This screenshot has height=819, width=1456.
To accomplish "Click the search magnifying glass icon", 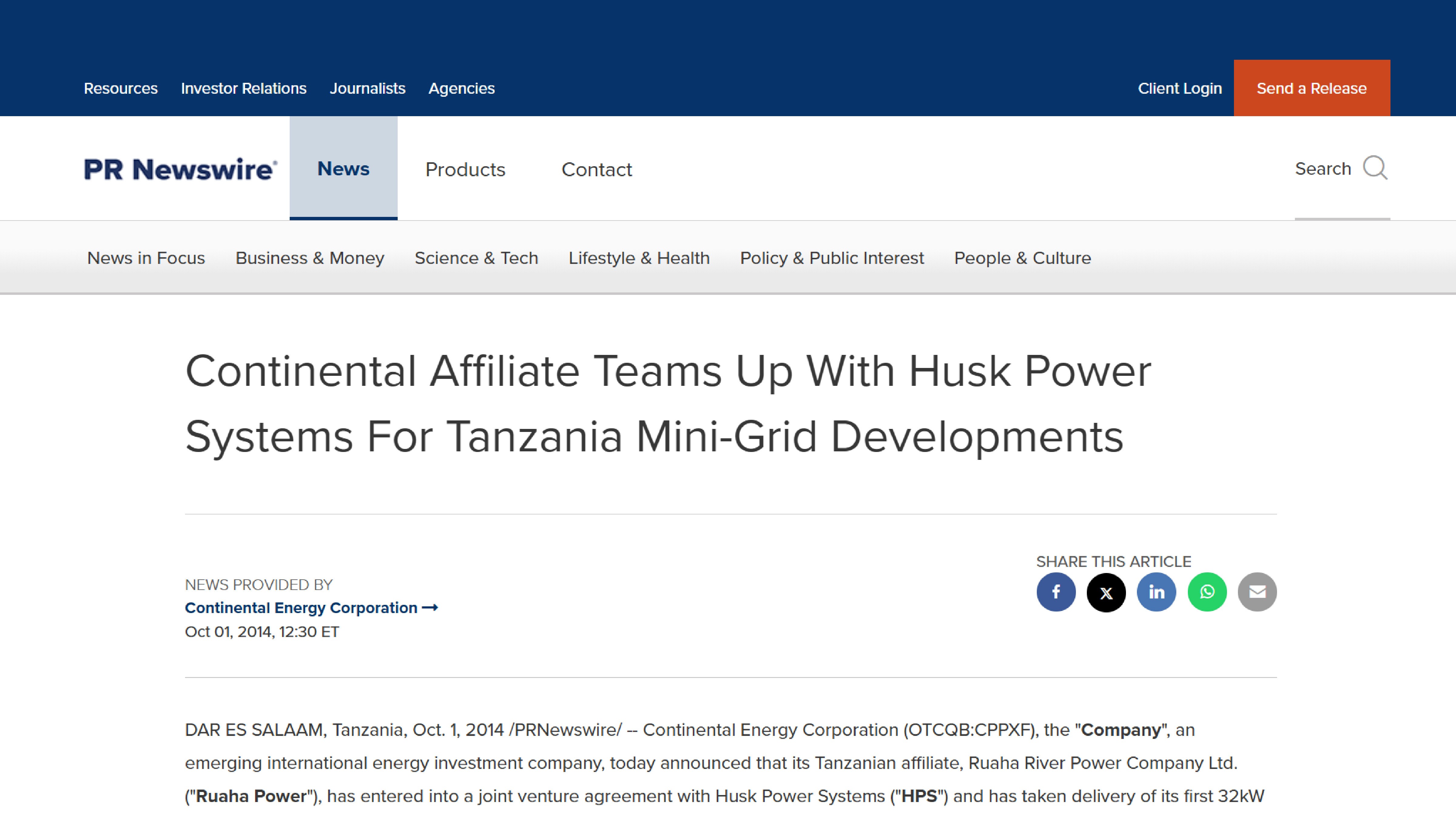I will tap(1375, 168).
